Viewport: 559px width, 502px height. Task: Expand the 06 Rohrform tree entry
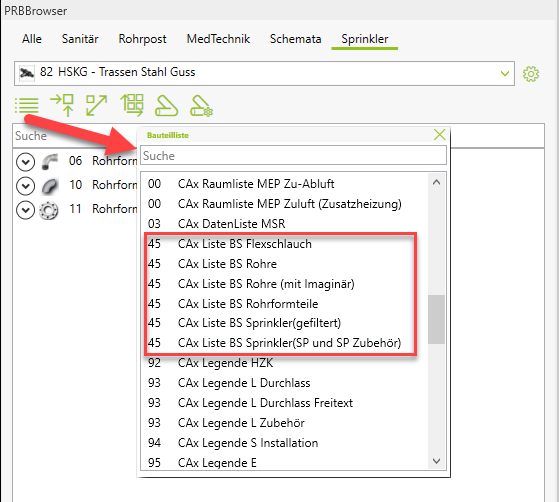pos(26,162)
